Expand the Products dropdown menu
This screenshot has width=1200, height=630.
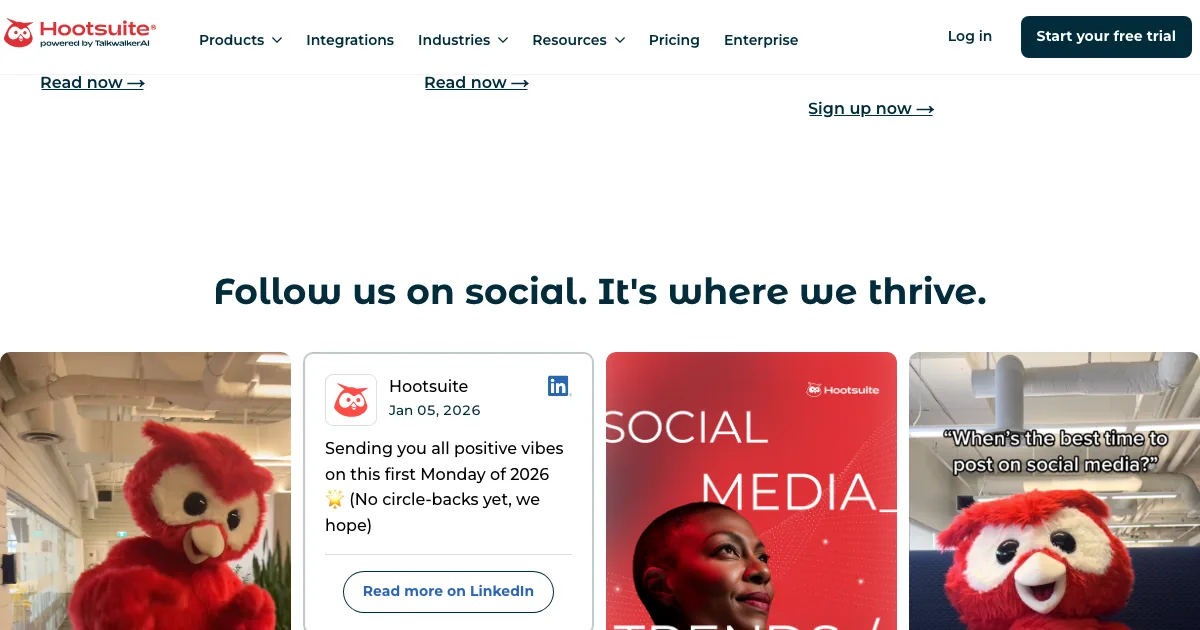coord(240,40)
